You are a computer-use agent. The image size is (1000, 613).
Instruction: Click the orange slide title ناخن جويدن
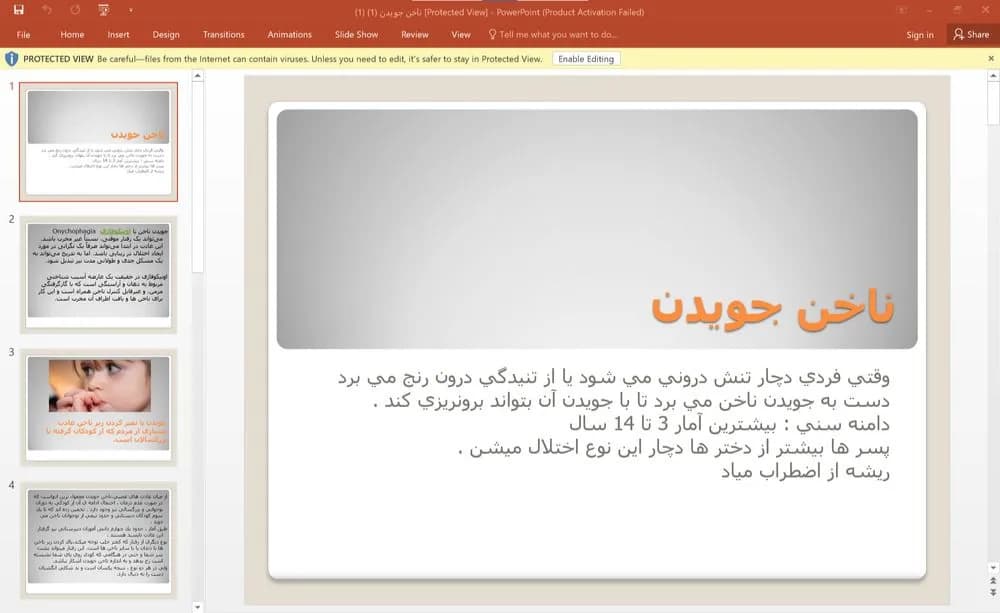(772, 309)
